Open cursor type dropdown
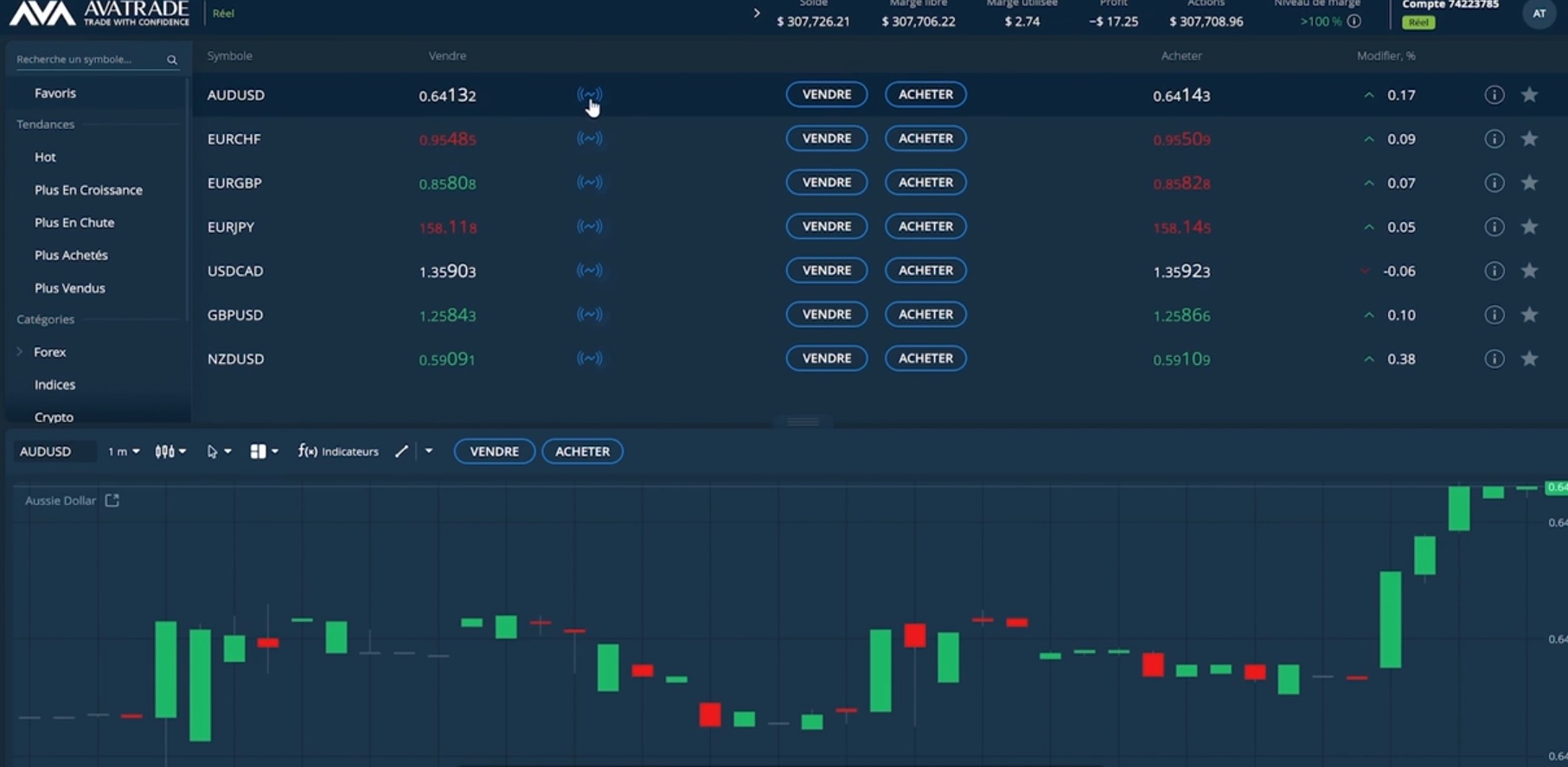Viewport: 1568px width, 767px height. coord(219,451)
